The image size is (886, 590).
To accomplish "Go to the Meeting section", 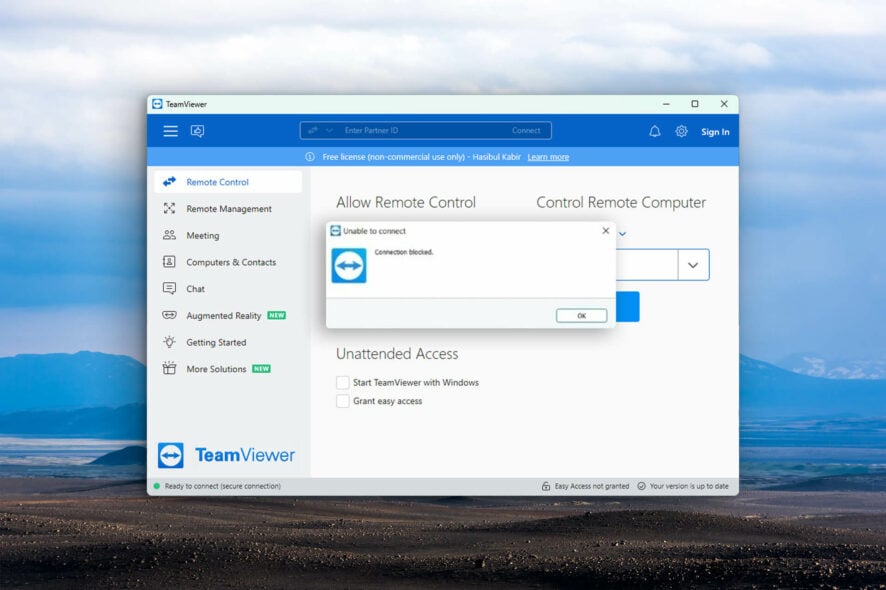I will click(x=228, y=235).
